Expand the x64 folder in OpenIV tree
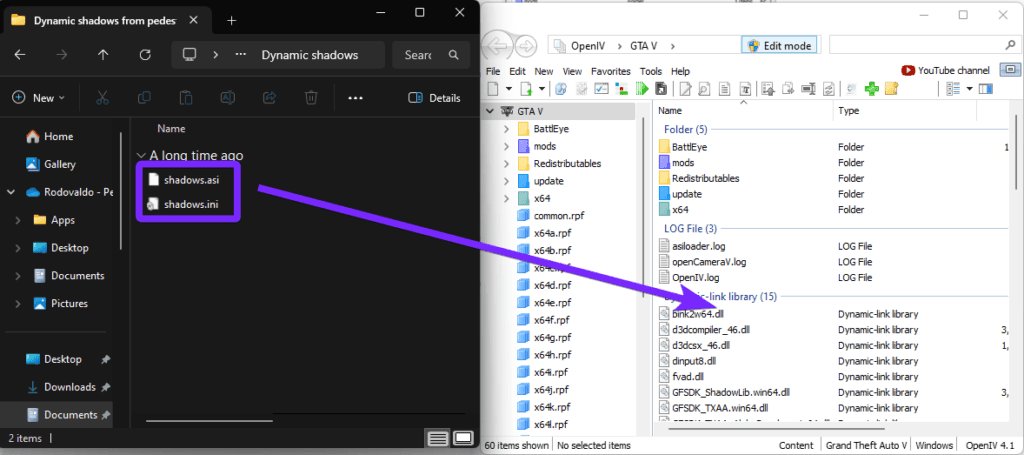This screenshot has height=455, width=1024. [506, 198]
